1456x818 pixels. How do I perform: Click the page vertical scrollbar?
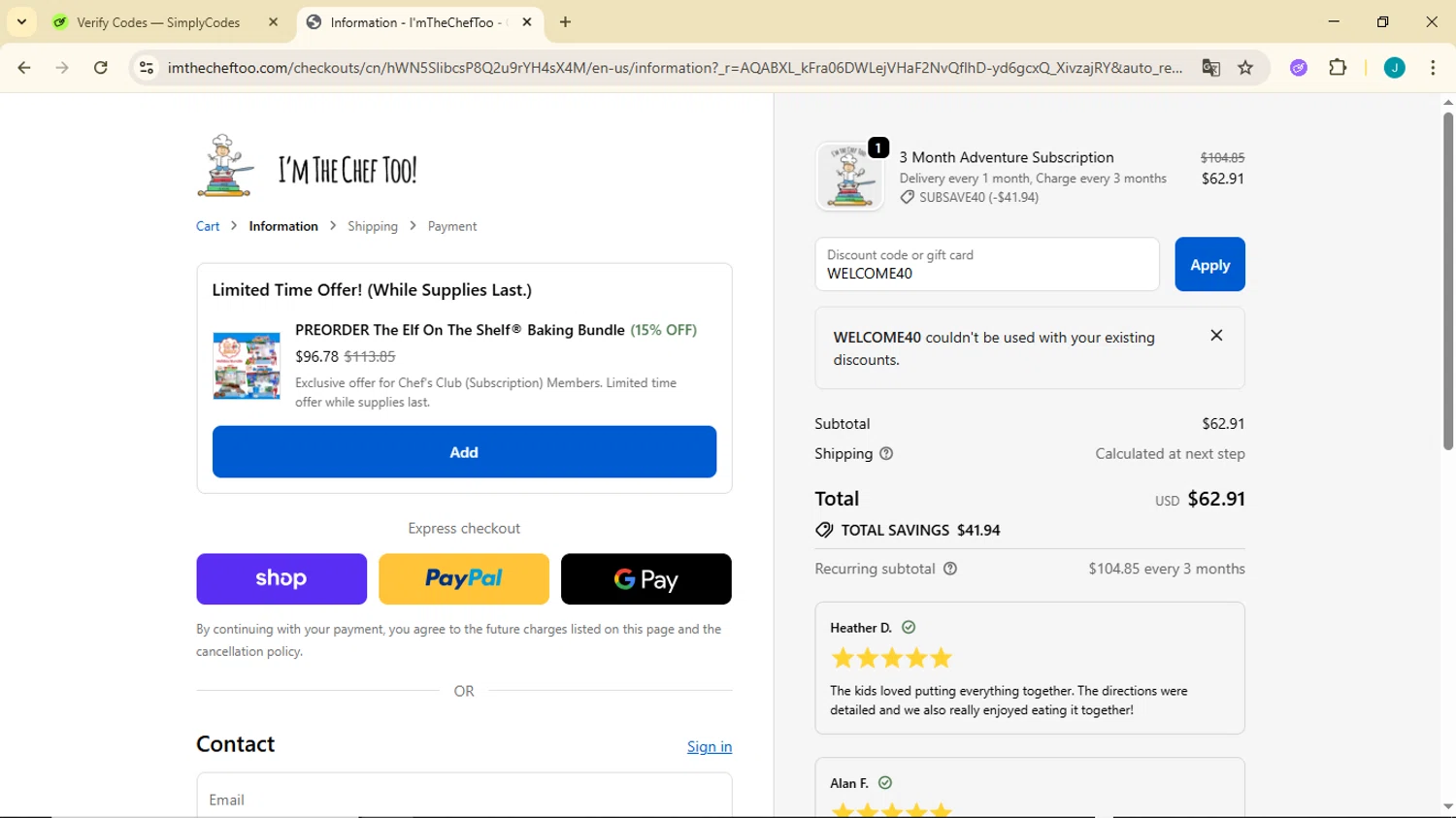[1448, 281]
